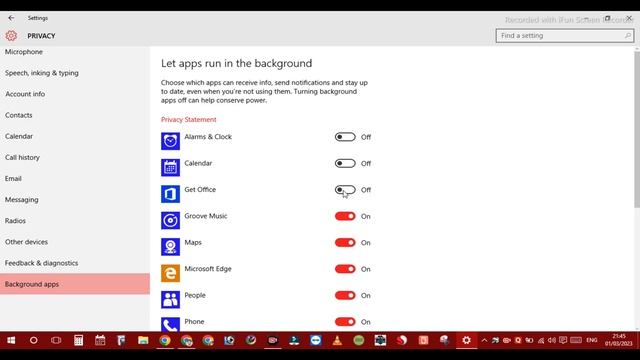Click the Alarms & Clock label
The height and width of the screenshot is (360, 640).
[208, 137]
